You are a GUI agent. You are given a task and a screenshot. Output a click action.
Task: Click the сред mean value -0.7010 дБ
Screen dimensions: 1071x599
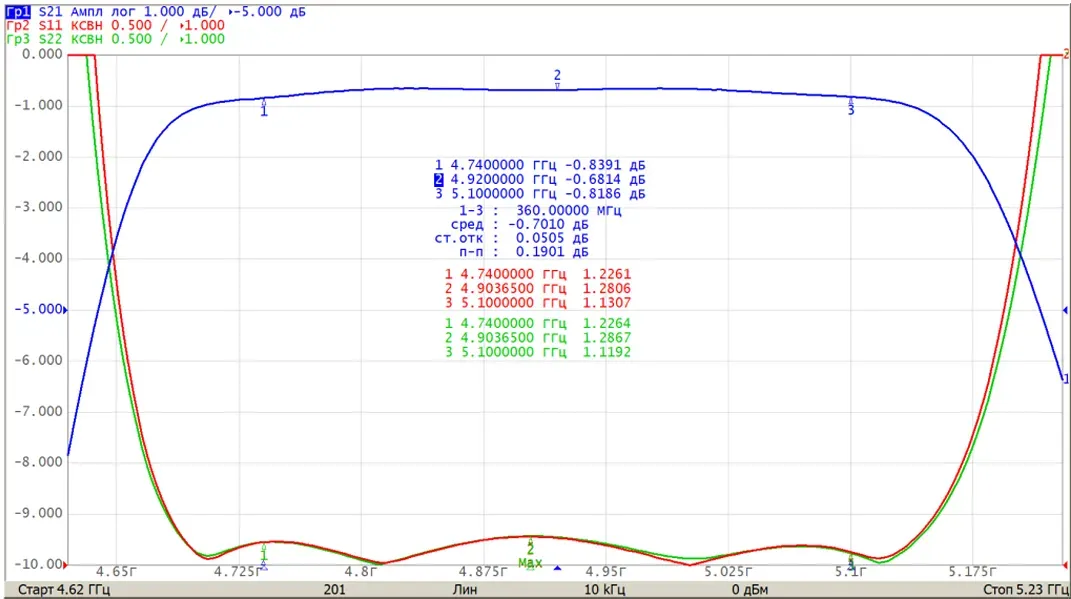547,225
